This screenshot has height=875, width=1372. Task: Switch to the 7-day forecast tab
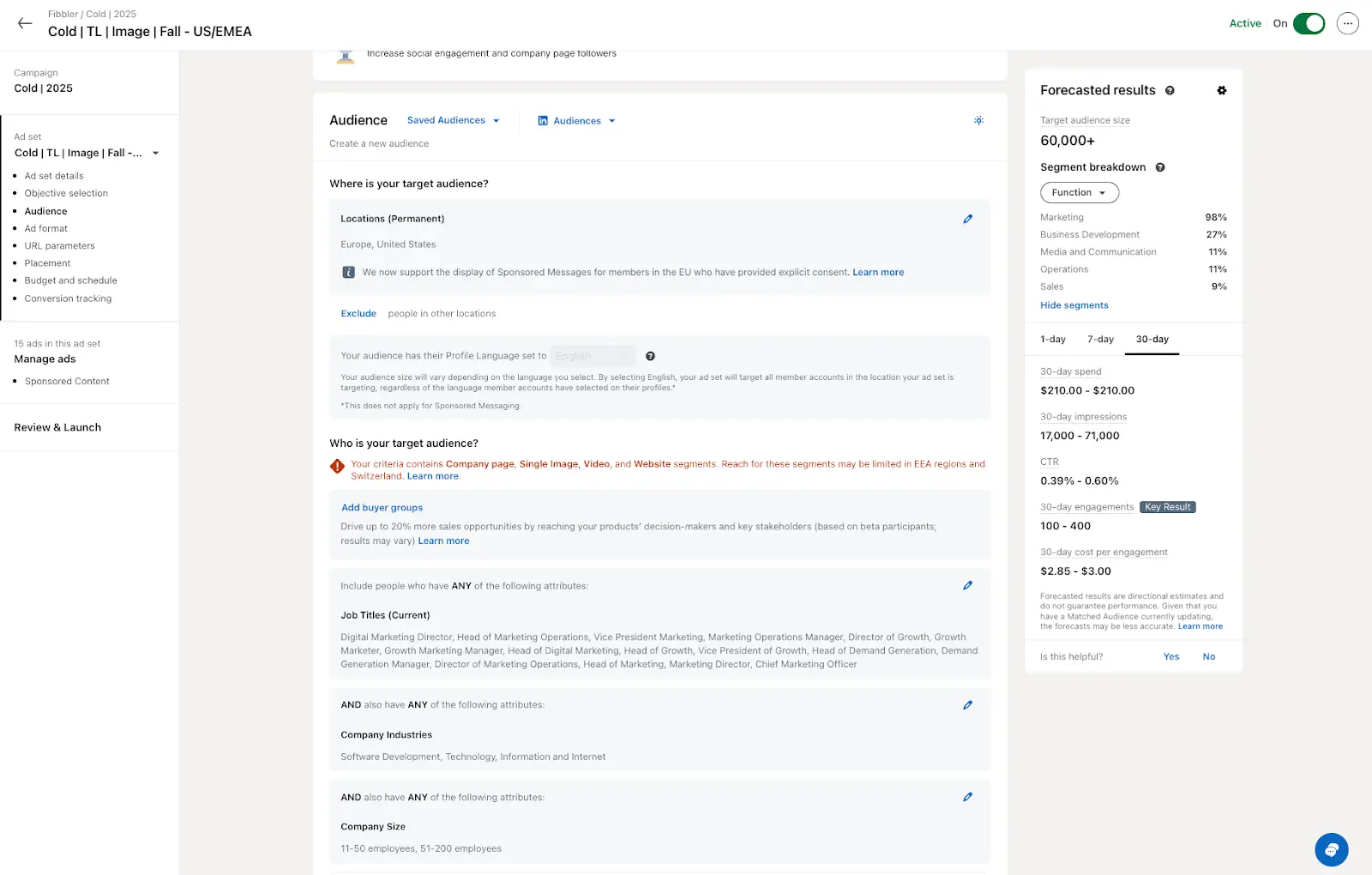pos(1100,340)
